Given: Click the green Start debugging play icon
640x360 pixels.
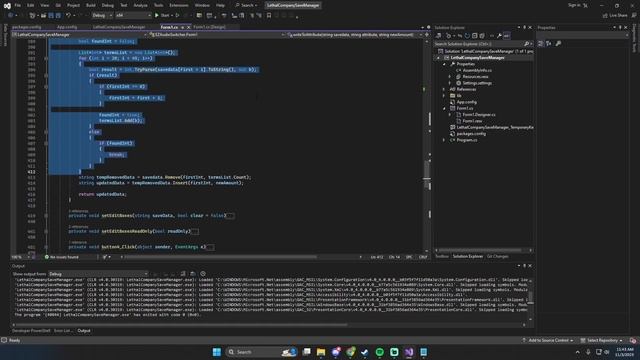Looking at the screenshot, I should click(x=157, y=16).
